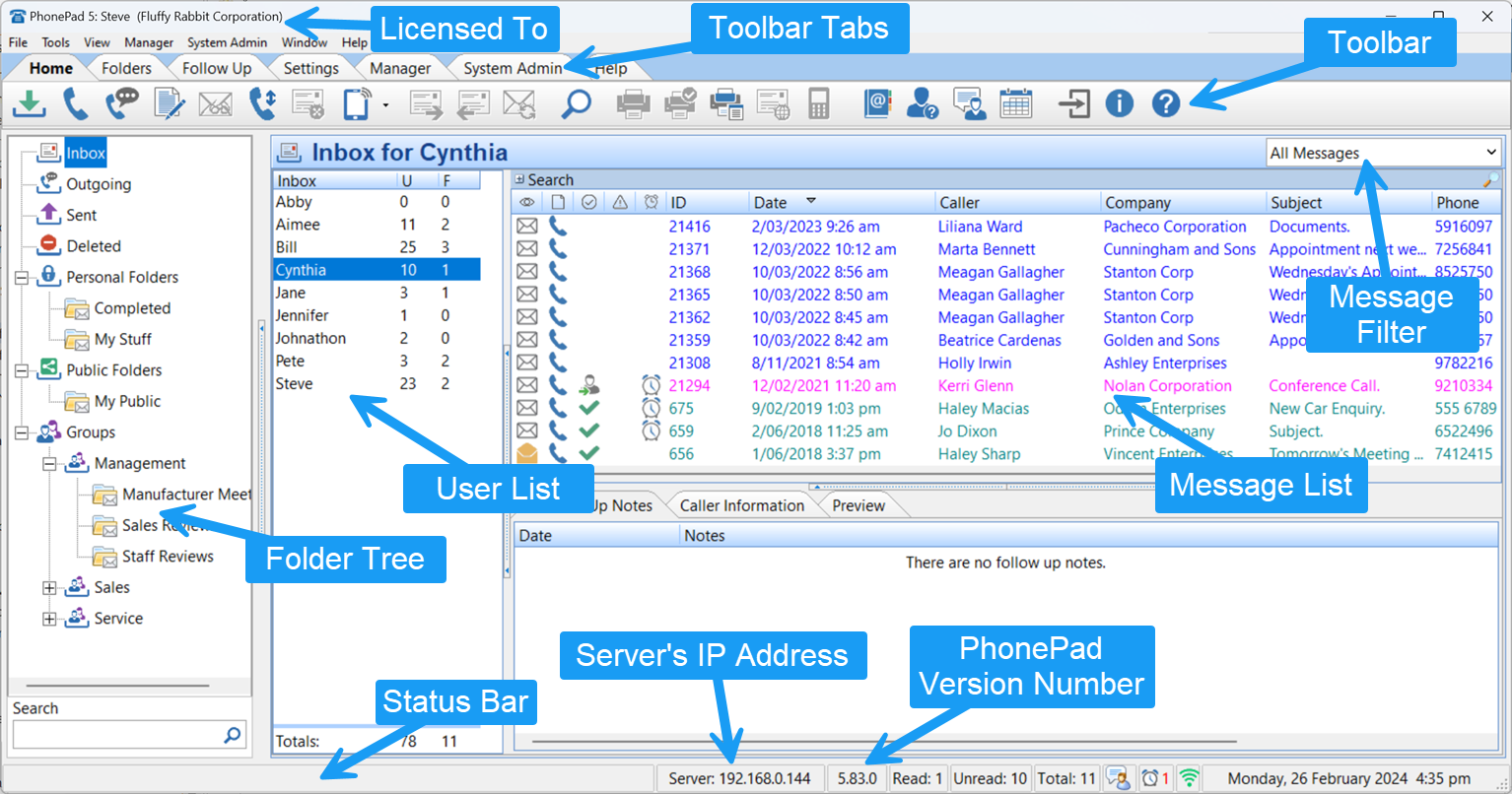The image size is (1512, 794).
Task: Open the dropdown arrow beside the mobile phone icon
Action: click(x=384, y=103)
